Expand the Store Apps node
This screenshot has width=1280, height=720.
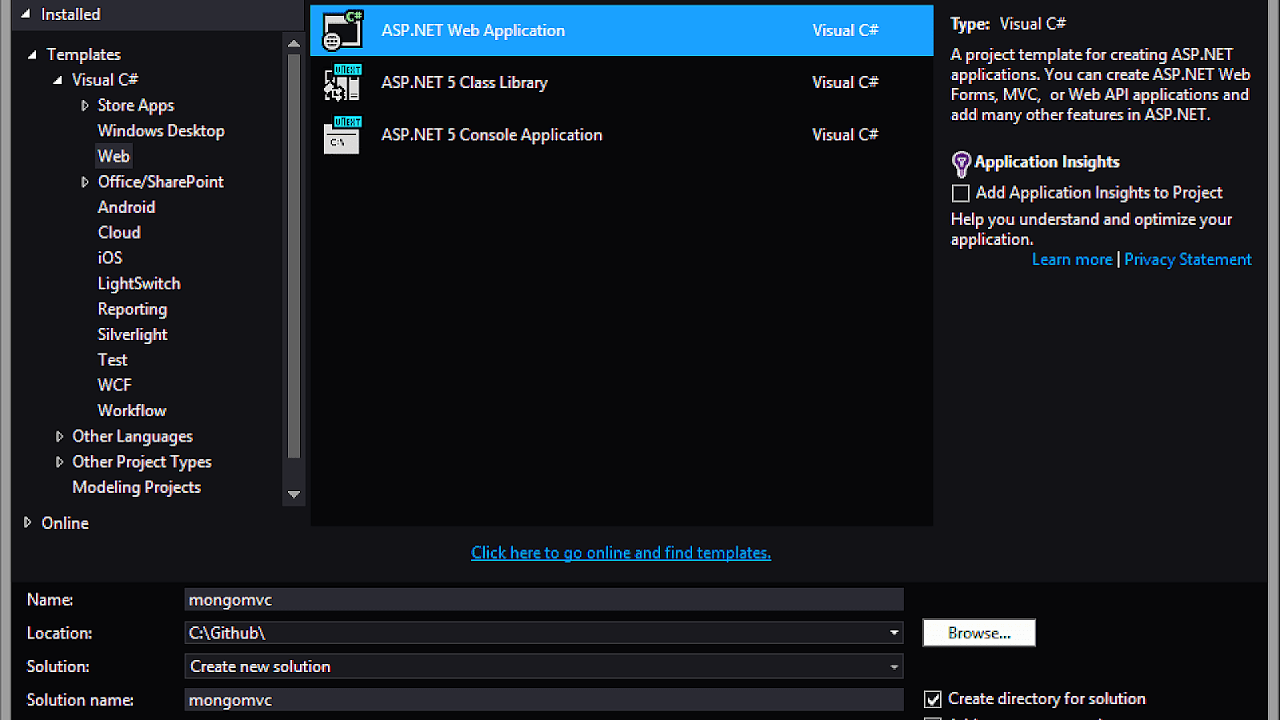(85, 105)
